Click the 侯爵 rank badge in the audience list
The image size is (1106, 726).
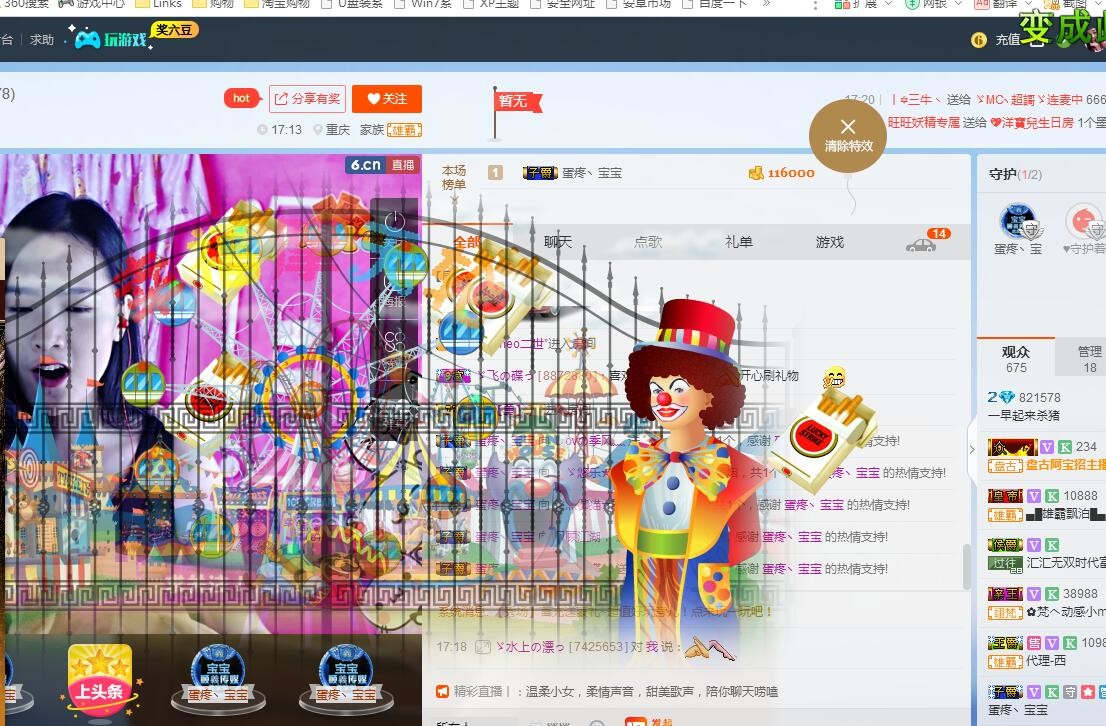pyautogui.click(x=1005, y=545)
